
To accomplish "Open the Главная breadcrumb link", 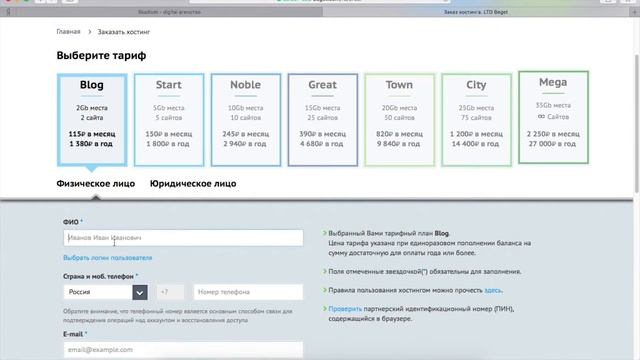I will tap(68, 31).
